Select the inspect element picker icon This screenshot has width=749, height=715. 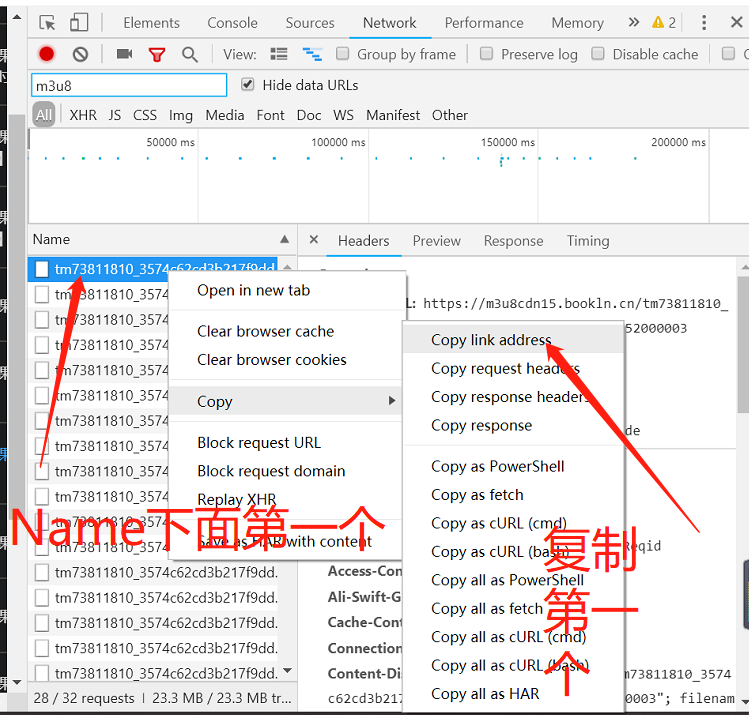pos(47,22)
